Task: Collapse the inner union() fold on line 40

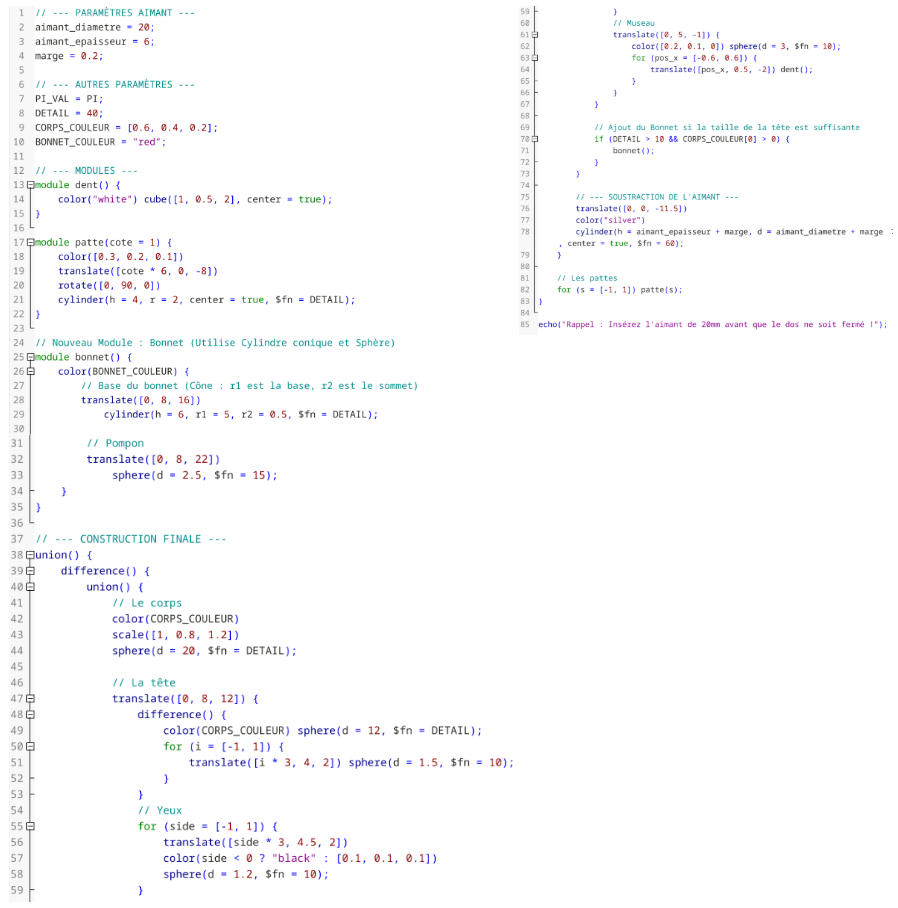Action: pyautogui.click(x=31, y=587)
